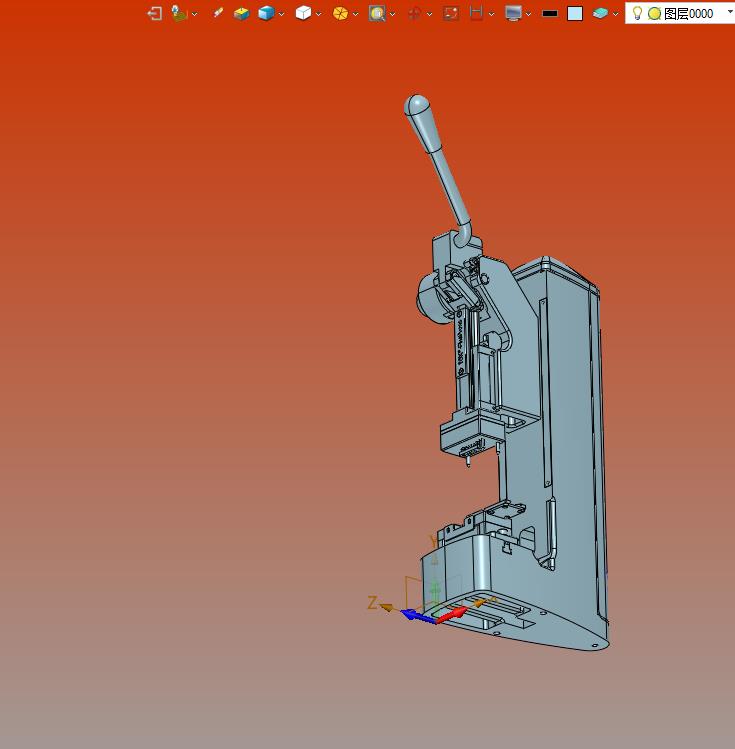This screenshot has width=735, height=749.
Task: Click the black color swatch
Action: point(550,14)
